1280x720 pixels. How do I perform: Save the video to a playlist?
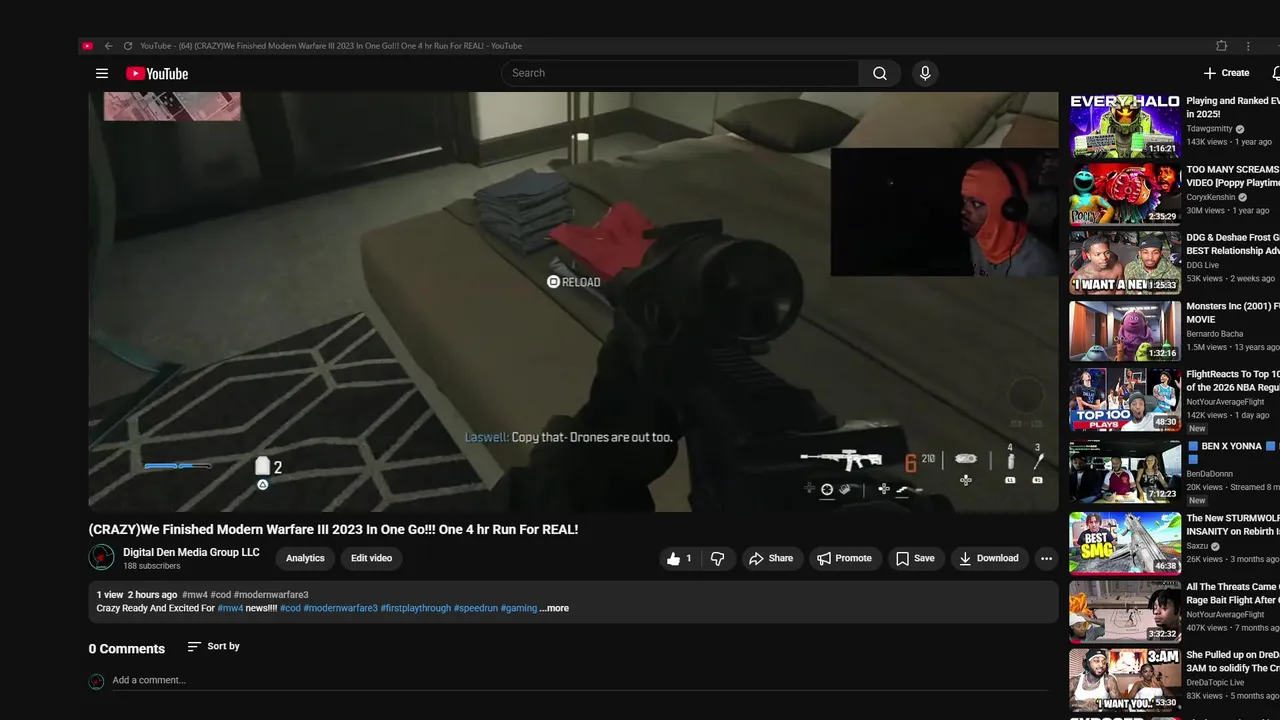click(915, 558)
